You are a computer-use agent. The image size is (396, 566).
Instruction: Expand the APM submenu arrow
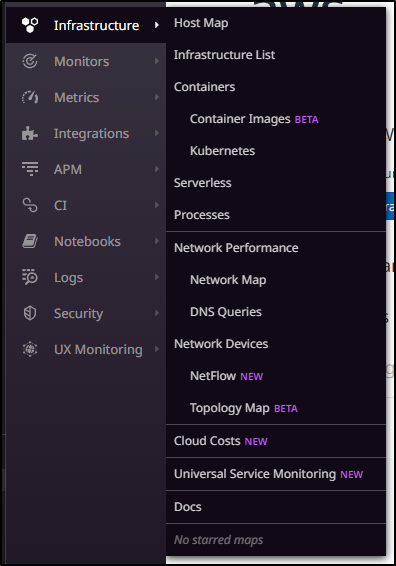pos(157,169)
